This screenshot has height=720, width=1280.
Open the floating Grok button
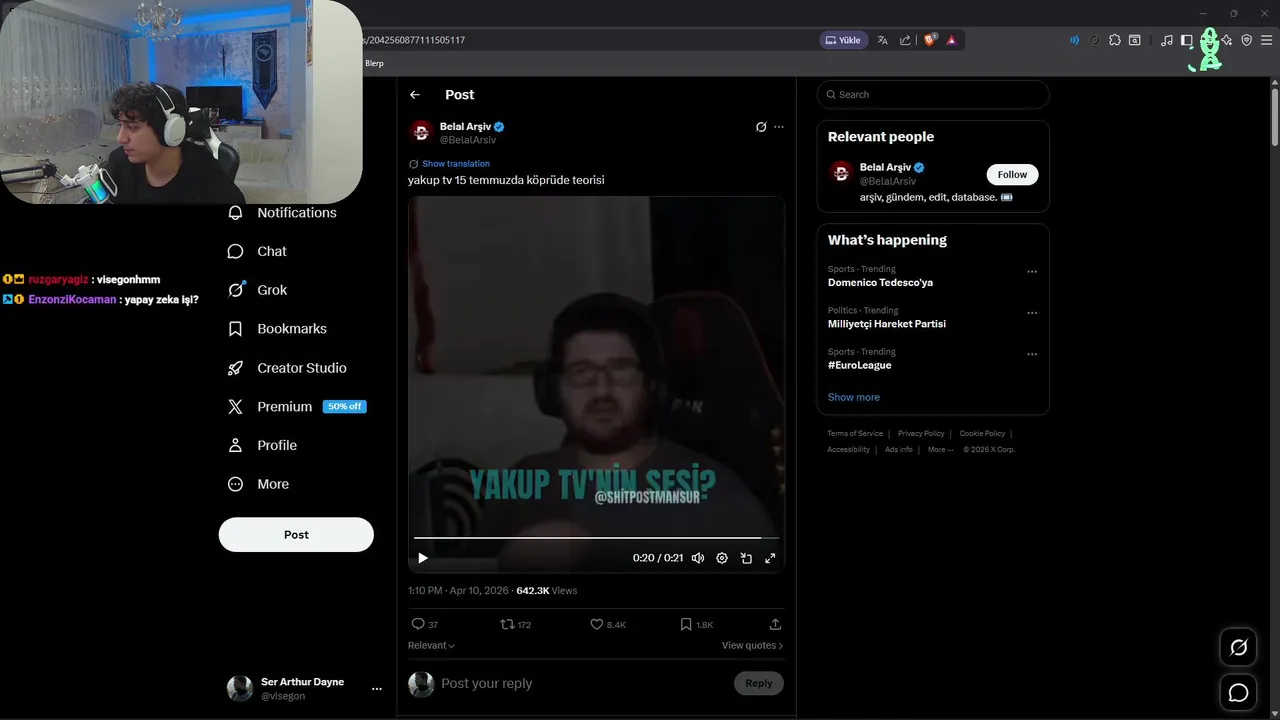[1238, 648]
